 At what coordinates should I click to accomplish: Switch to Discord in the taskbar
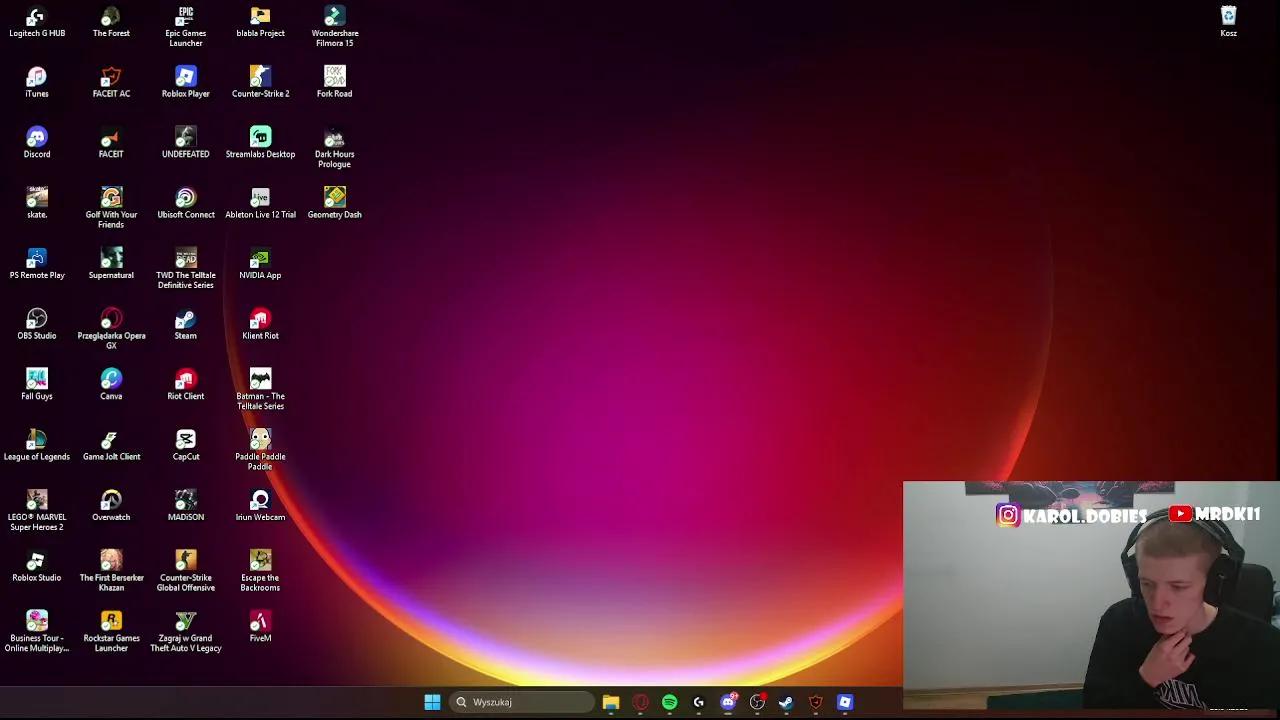tap(728, 702)
